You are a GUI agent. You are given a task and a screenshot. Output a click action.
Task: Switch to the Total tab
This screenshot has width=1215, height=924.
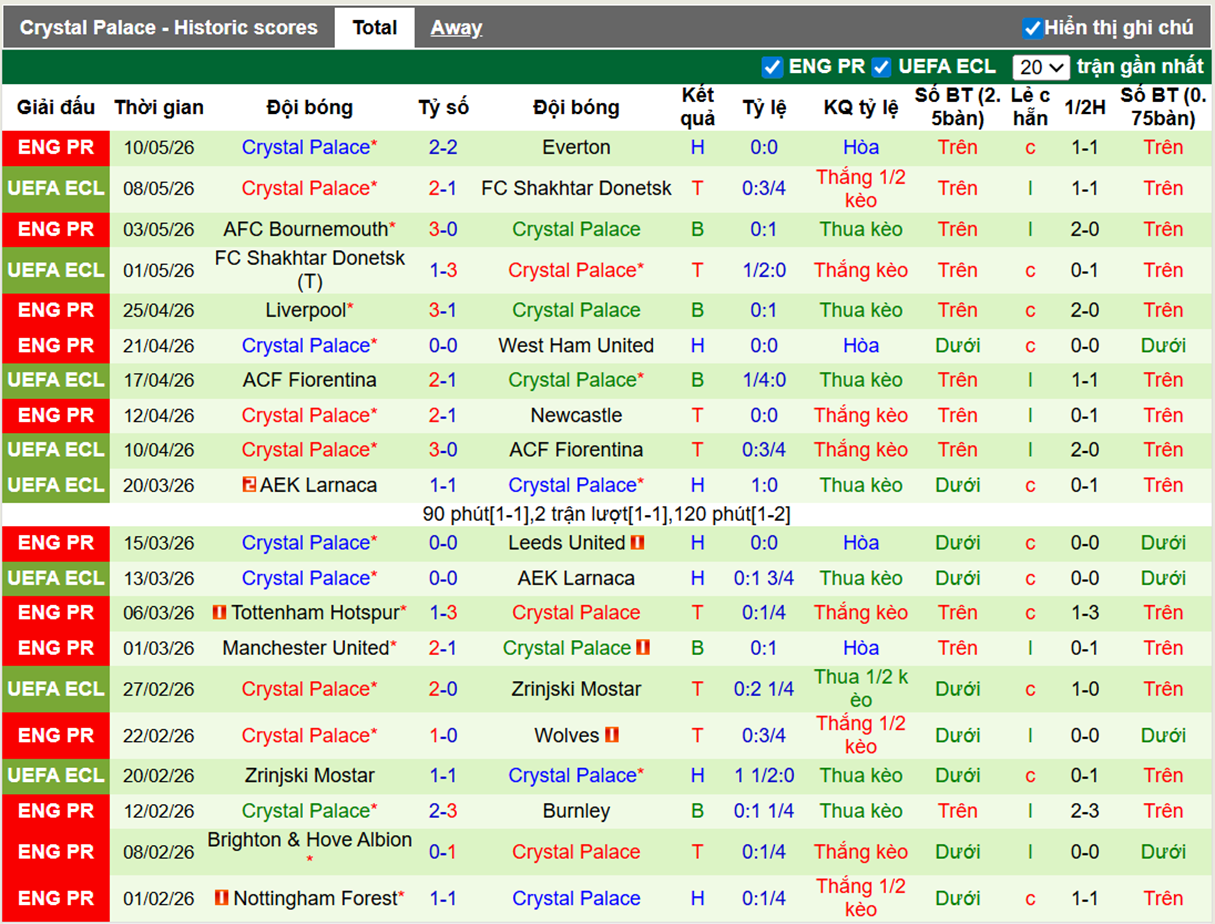(x=374, y=28)
